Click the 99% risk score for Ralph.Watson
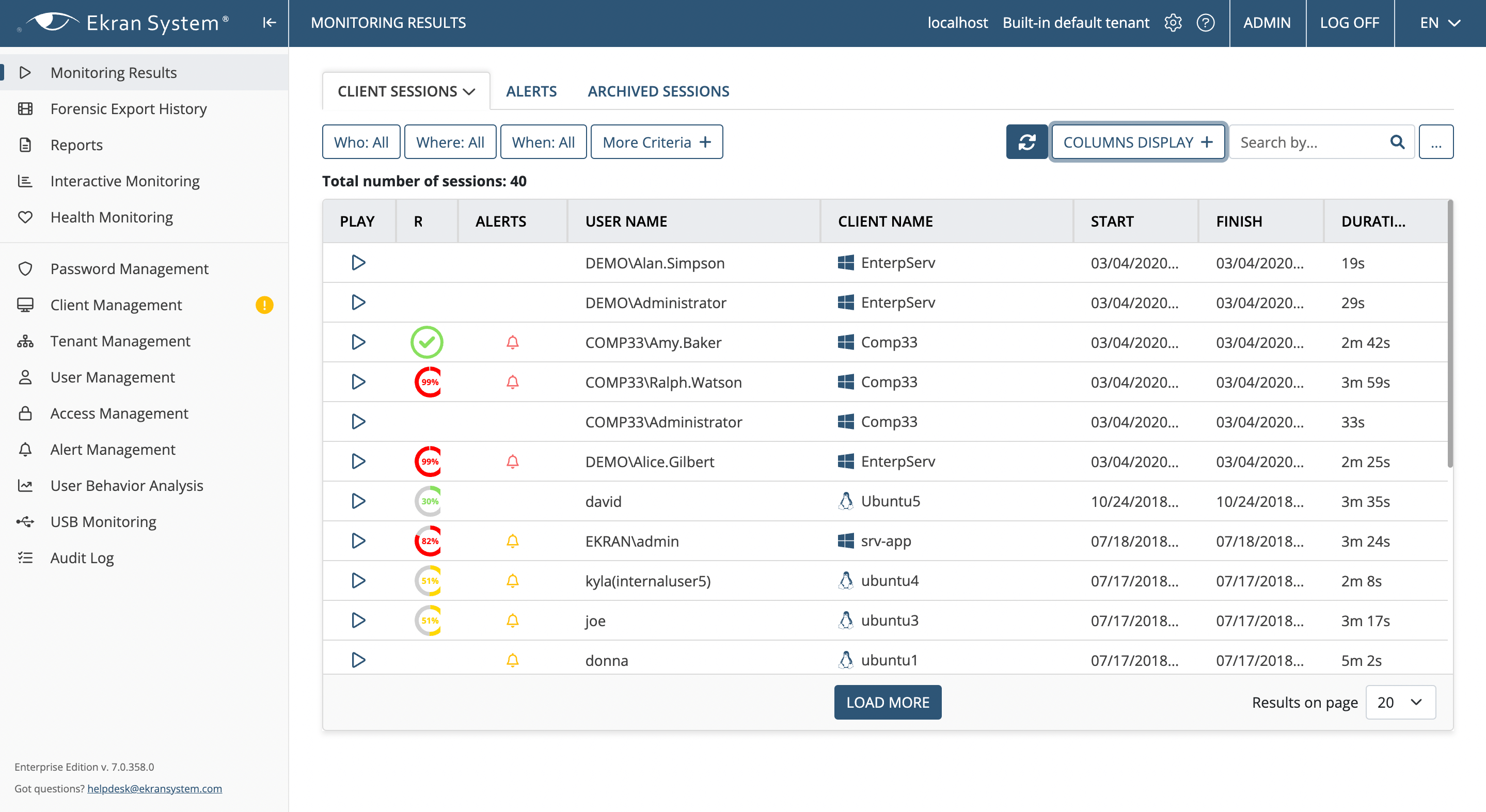The height and width of the screenshot is (812, 1486). 428,383
